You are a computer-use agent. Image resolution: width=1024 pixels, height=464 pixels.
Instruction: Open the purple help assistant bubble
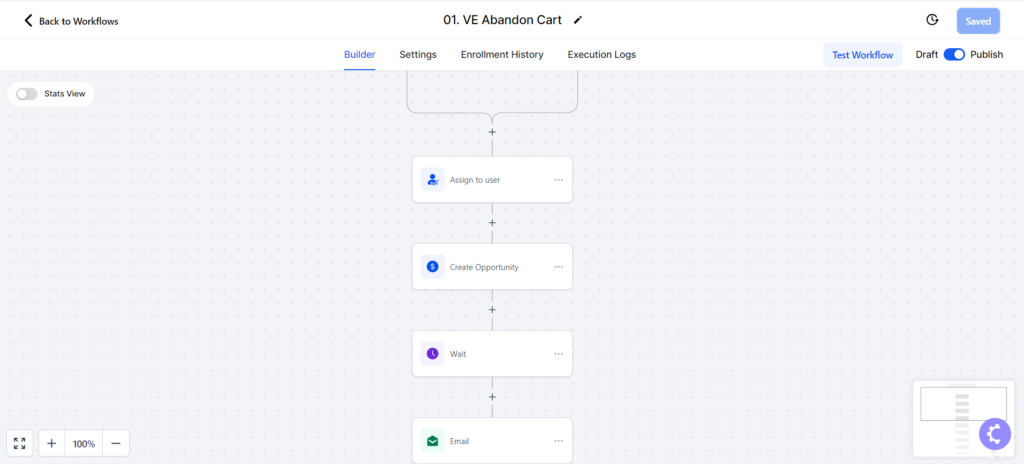[x=995, y=433]
